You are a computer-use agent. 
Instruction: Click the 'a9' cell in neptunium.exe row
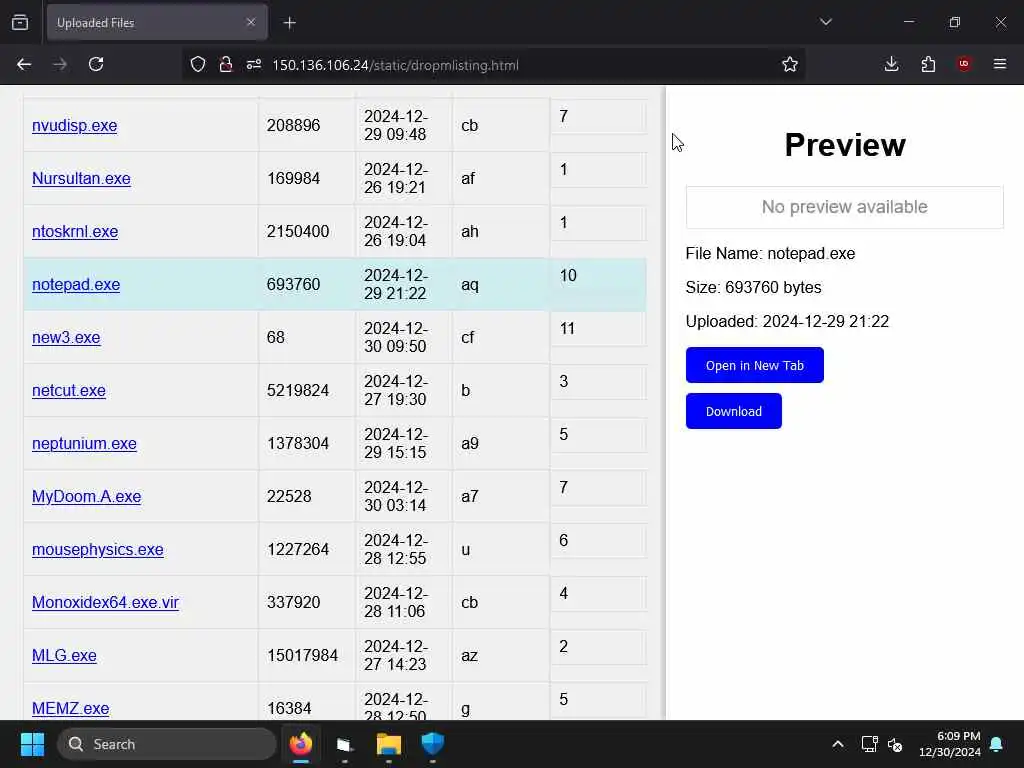[501, 443]
